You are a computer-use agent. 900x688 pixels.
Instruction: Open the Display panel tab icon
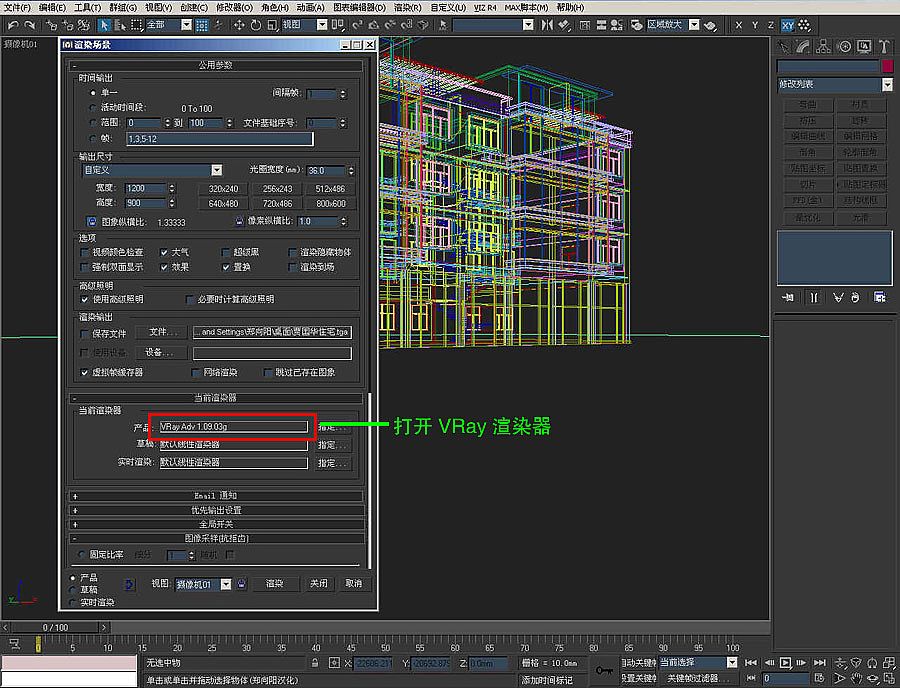(864, 46)
